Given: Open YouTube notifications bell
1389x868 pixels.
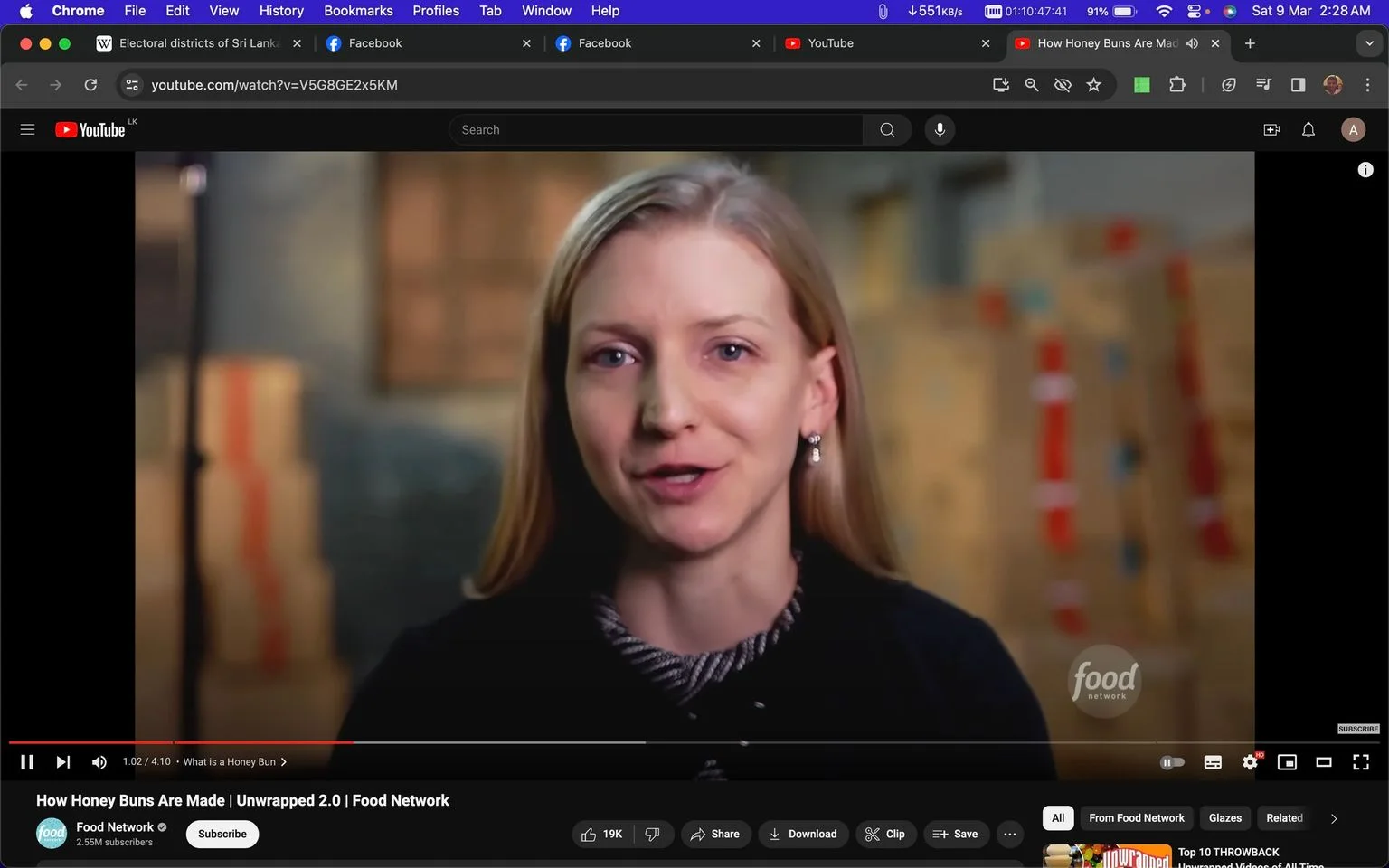Looking at the screenshot, I should (1308, 129).
